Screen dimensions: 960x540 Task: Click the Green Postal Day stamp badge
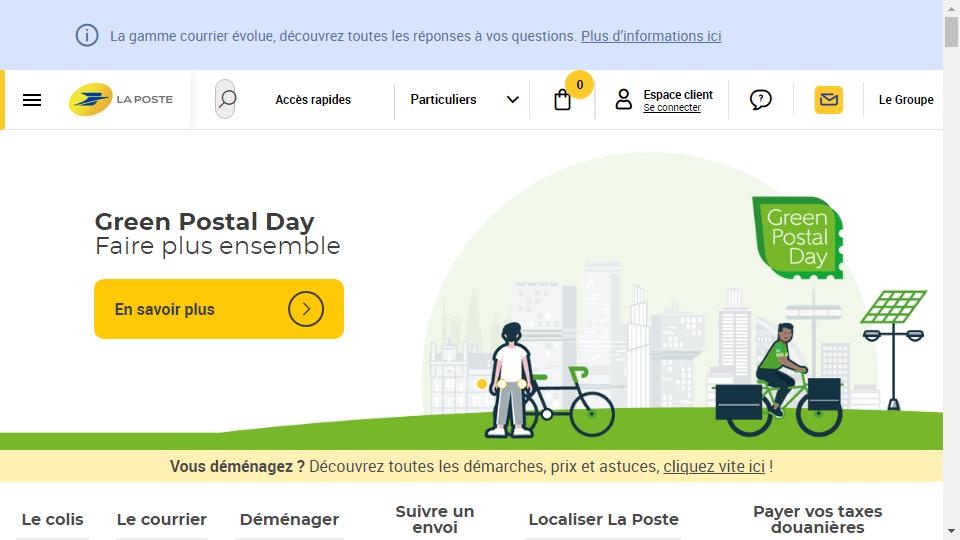798,238
